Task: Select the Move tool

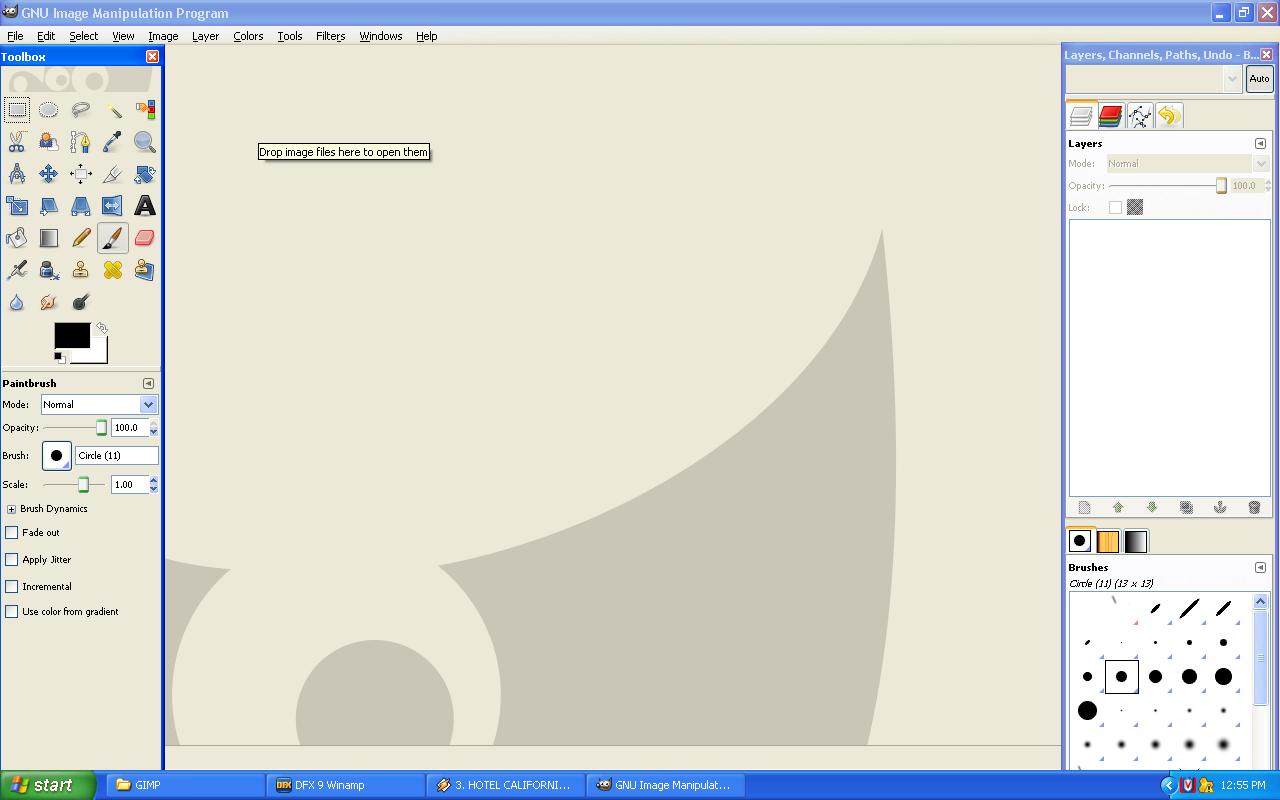Action: 49,174
